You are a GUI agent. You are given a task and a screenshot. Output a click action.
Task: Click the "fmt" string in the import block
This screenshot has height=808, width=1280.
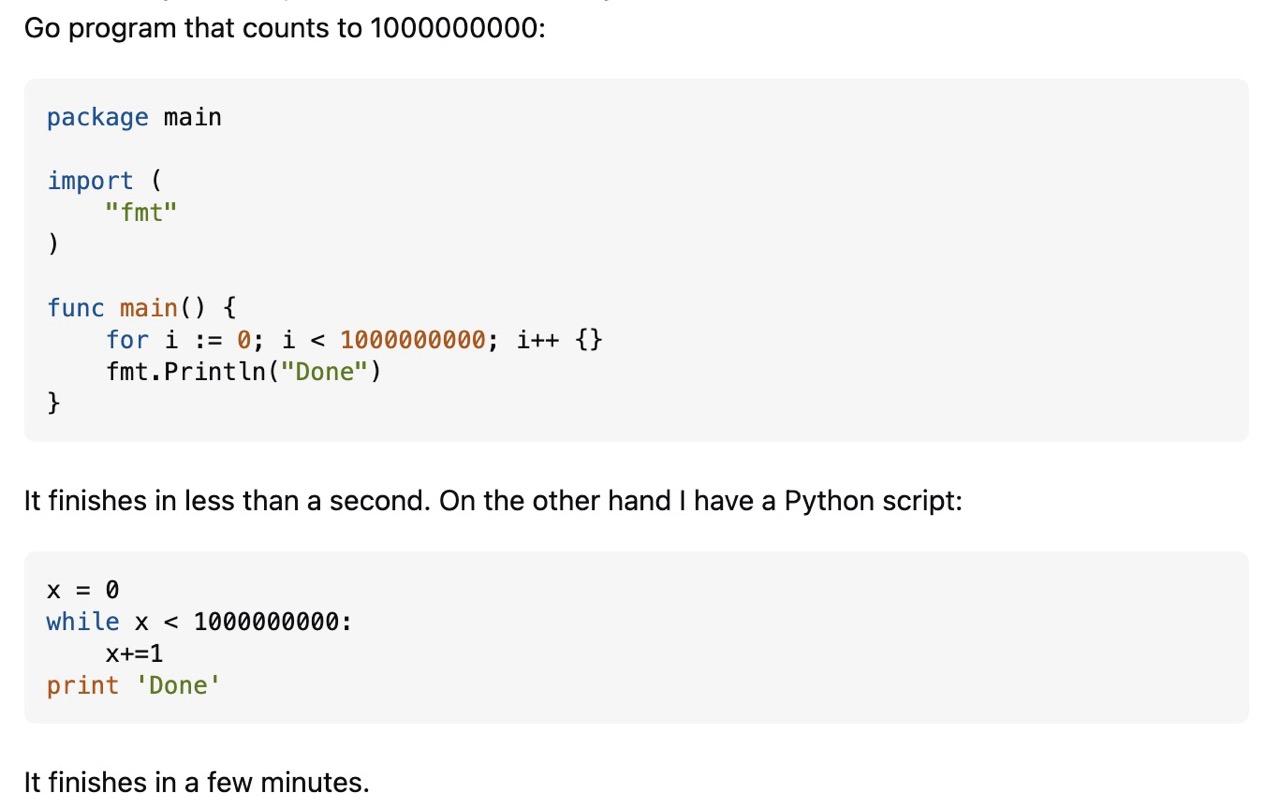(141, 212)
